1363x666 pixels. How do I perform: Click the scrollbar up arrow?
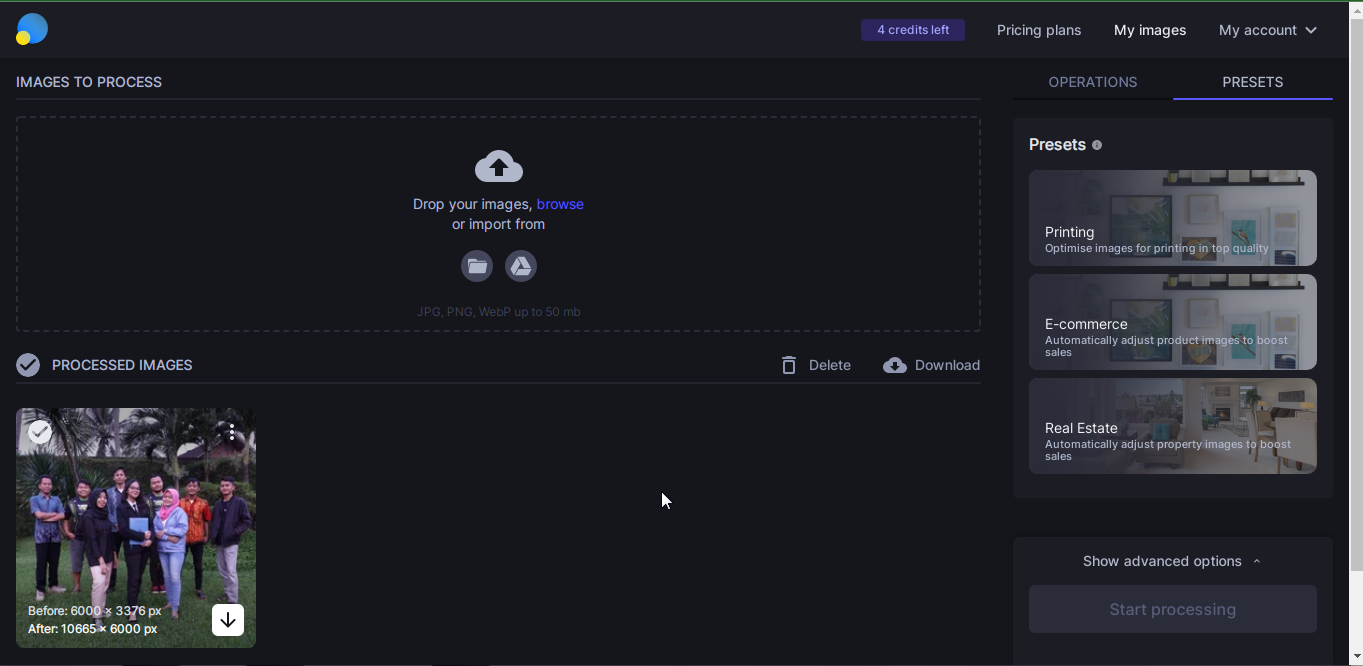(1356, 9)
